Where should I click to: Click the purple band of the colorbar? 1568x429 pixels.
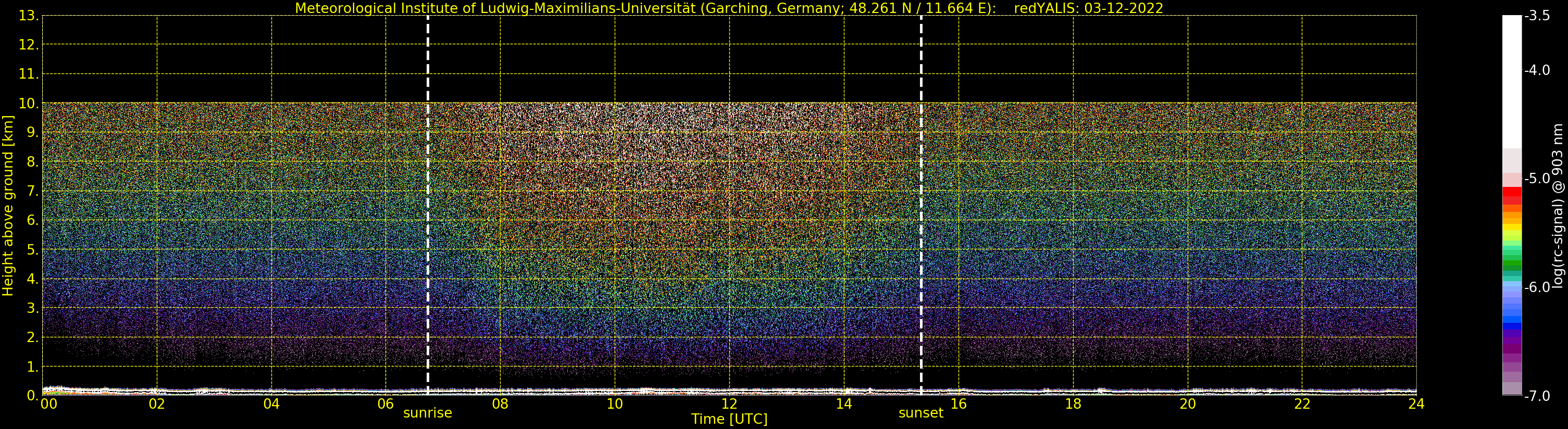pos(1512,342)
